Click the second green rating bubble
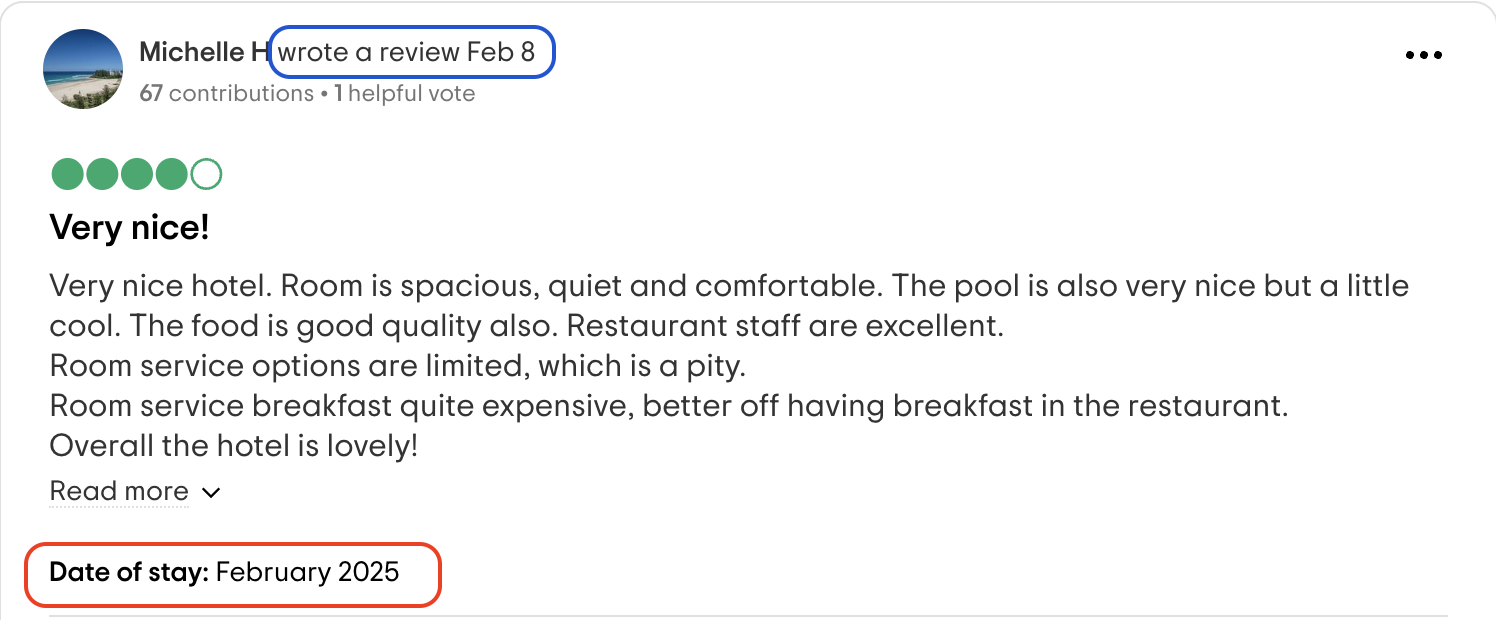The height and width of the screenshot is (620, 1496). (102, 175)
